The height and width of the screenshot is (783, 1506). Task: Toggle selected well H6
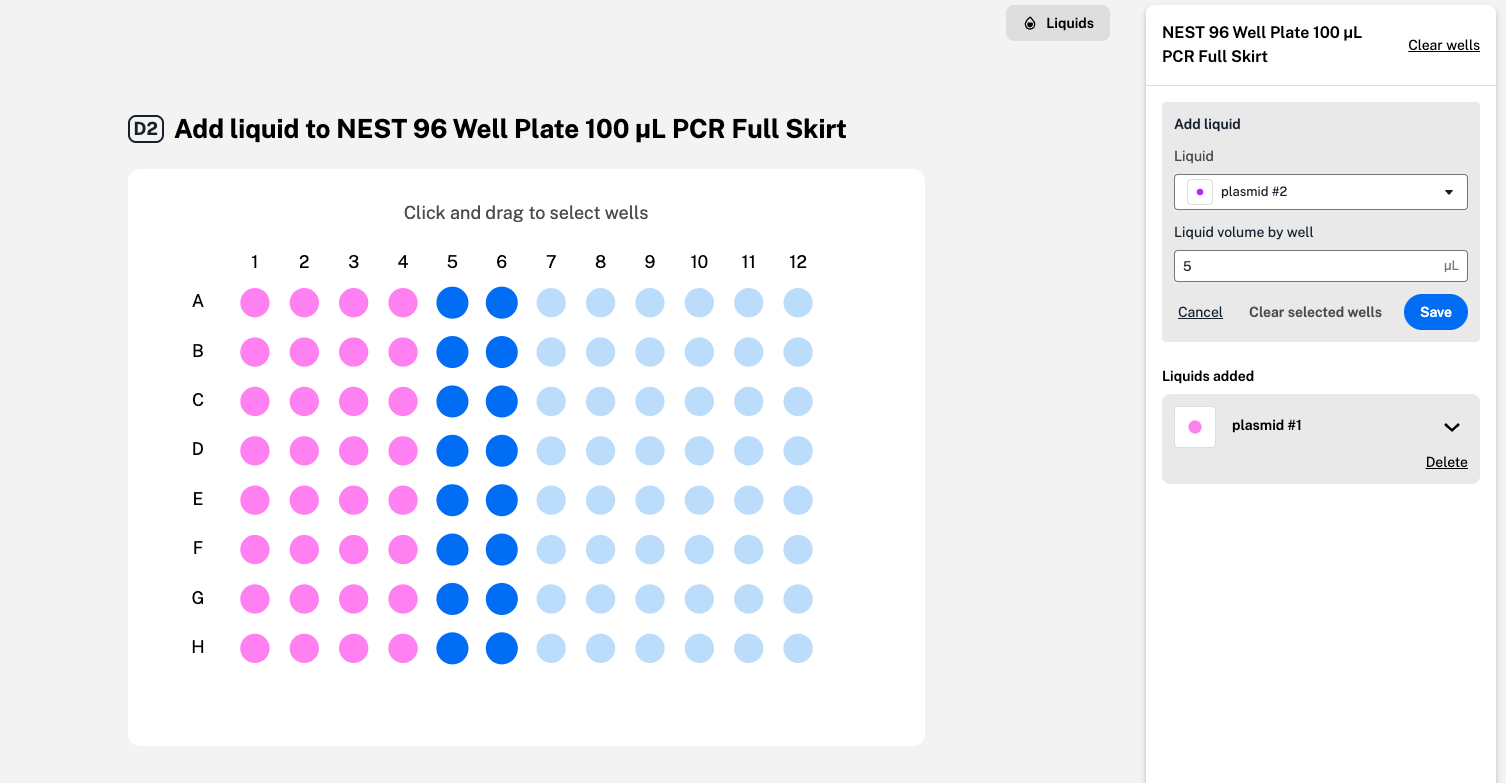pyautogui.click(x=502, y=649)
